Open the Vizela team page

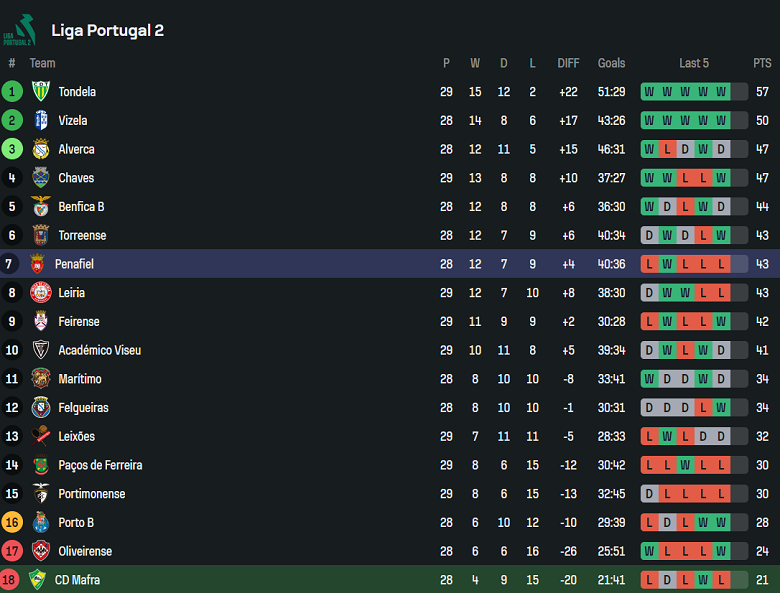point(72,121)
